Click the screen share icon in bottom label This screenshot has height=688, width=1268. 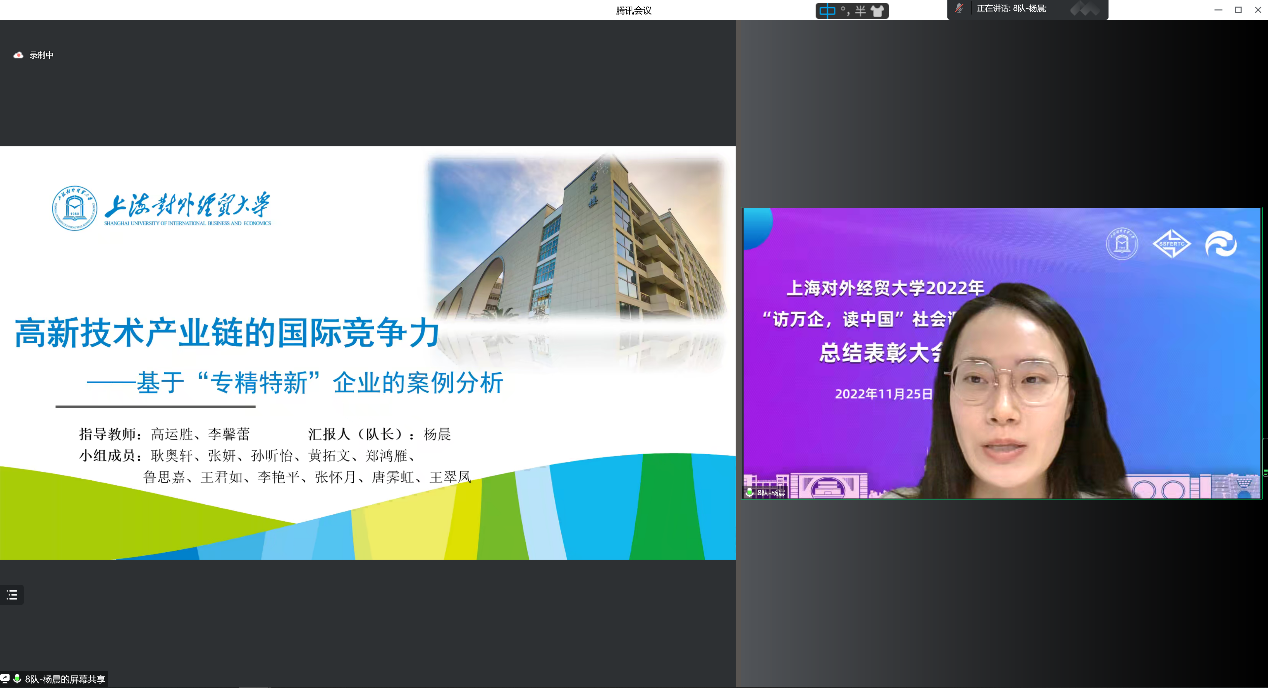(x=5, y=679)
